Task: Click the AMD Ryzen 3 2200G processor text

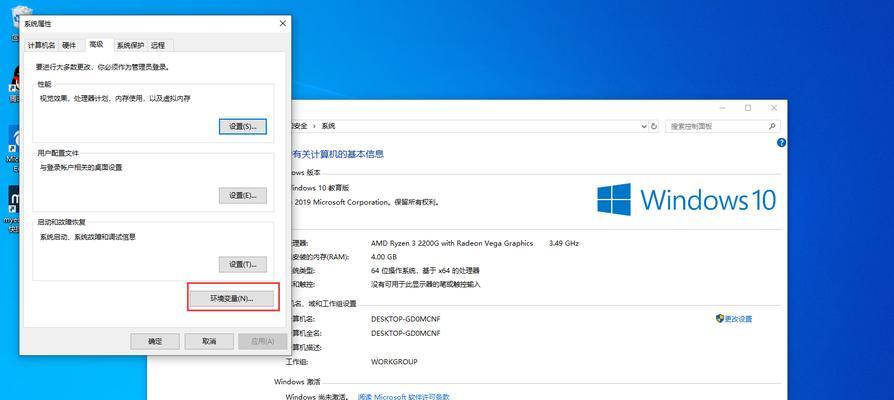Action: point(452,243)
